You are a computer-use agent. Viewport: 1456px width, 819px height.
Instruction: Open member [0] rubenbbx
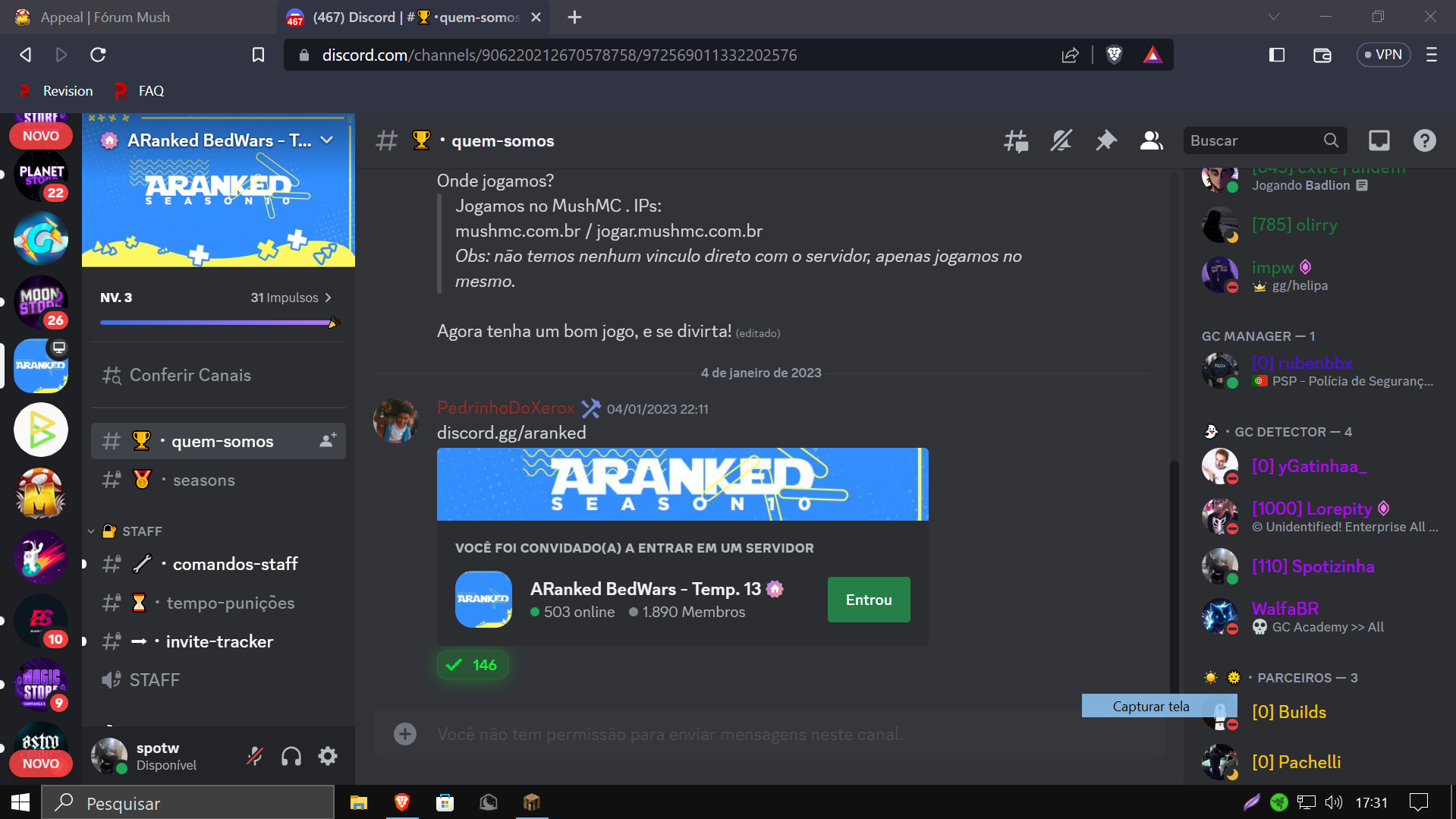1318,371
